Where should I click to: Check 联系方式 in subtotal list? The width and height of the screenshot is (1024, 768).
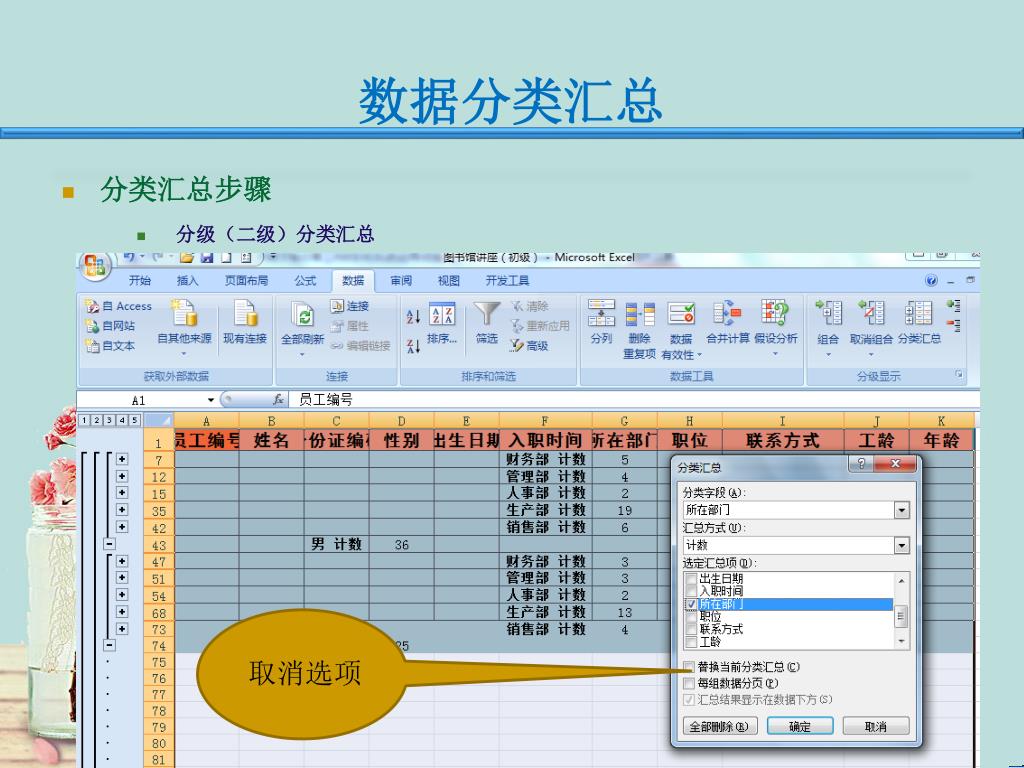pos(691,630)
